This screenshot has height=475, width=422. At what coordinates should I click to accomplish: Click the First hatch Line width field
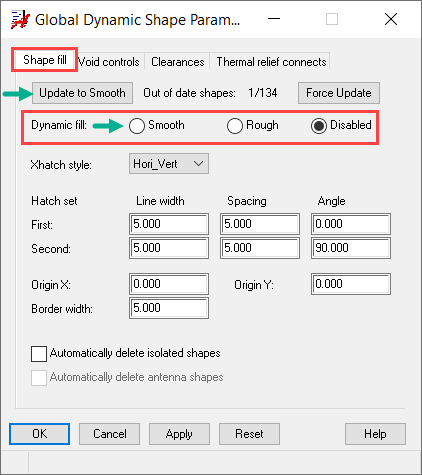pos(169,224)
